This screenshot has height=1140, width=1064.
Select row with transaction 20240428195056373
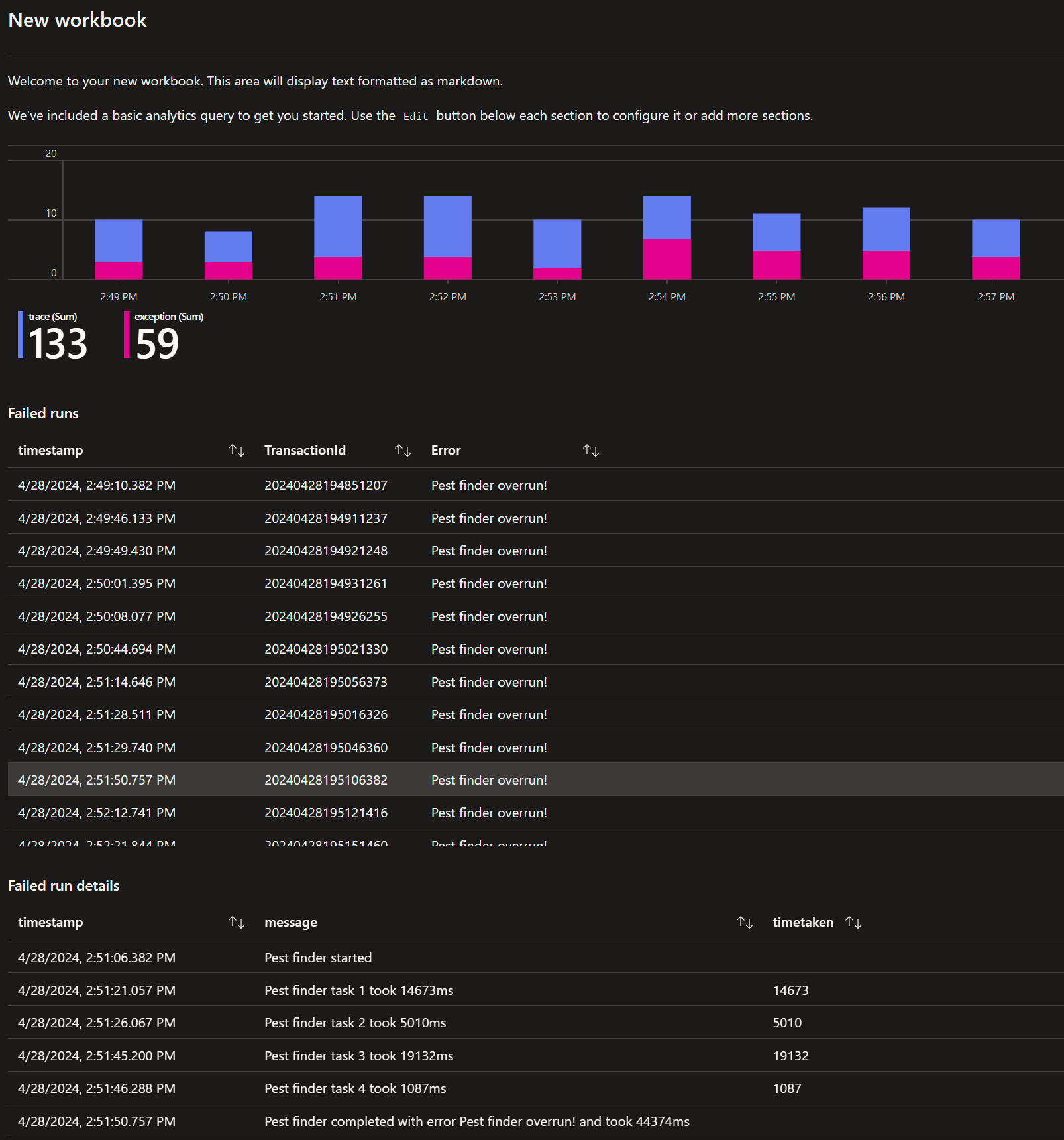pyautogui.click(x=536, y=682)
